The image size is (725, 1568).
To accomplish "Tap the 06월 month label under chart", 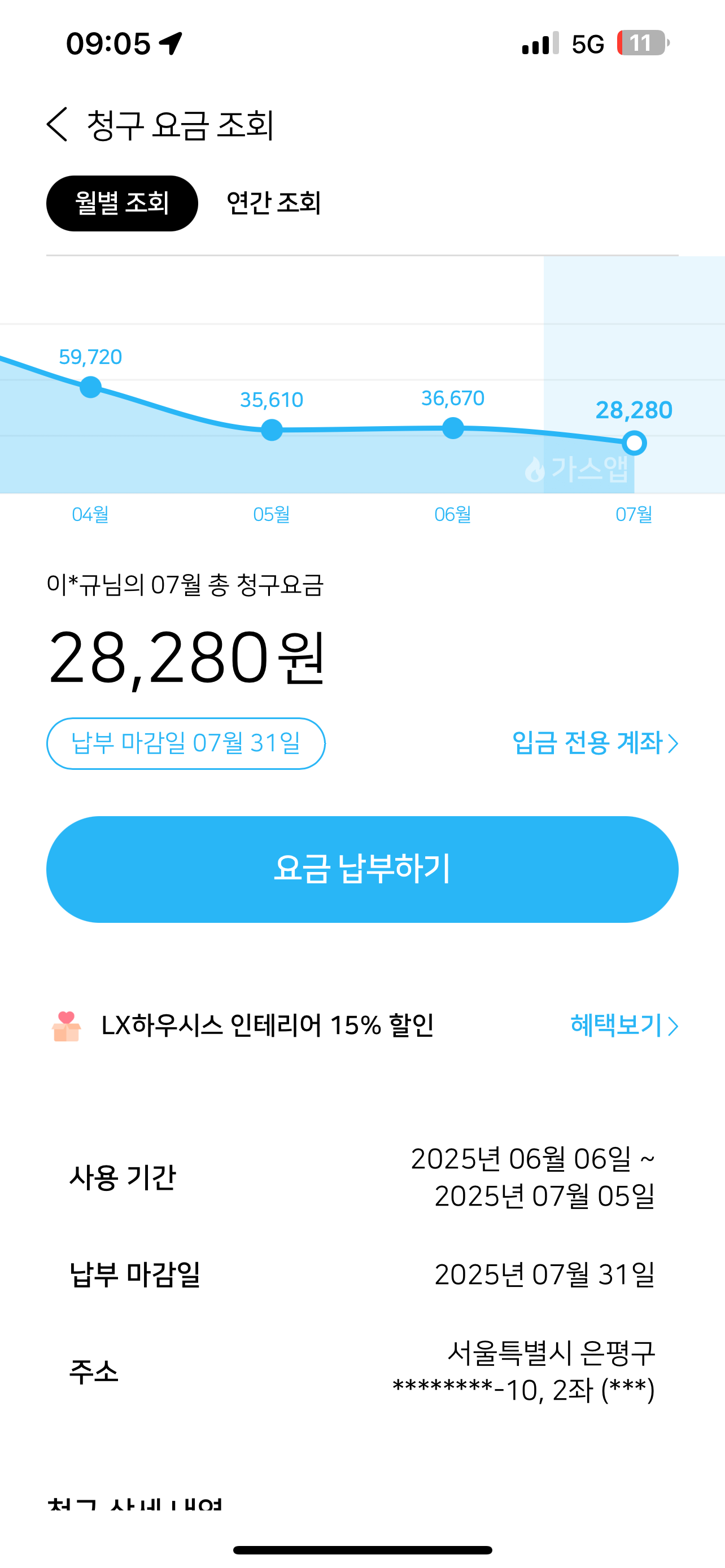I will pyautogui.click(x=453, y=515).
